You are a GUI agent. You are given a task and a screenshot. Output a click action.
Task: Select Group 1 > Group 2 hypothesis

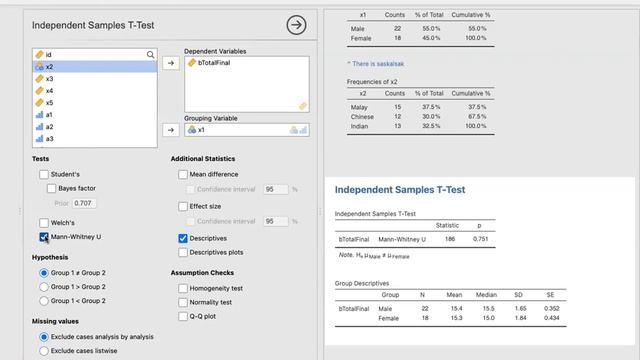(x=44, y=287)
